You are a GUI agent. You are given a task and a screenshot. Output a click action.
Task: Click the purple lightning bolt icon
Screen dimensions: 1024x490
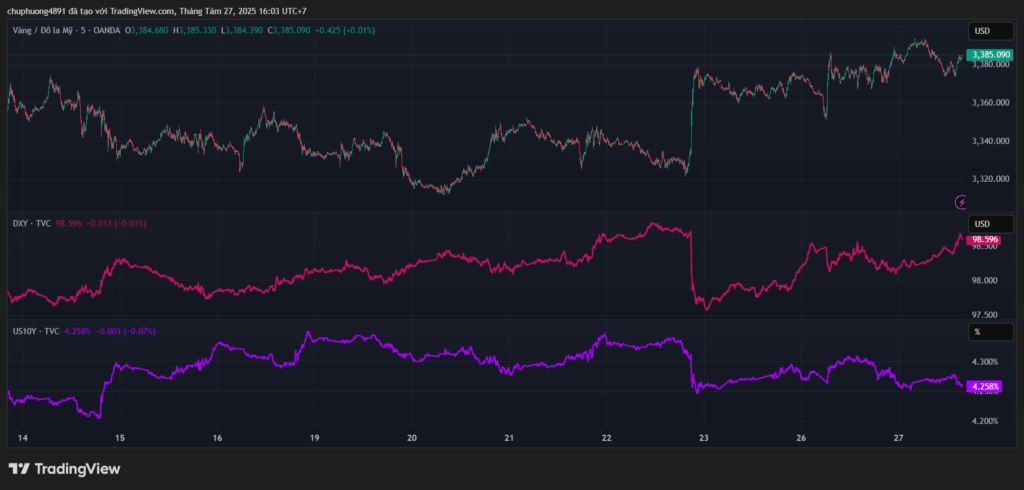click(961, 203)
